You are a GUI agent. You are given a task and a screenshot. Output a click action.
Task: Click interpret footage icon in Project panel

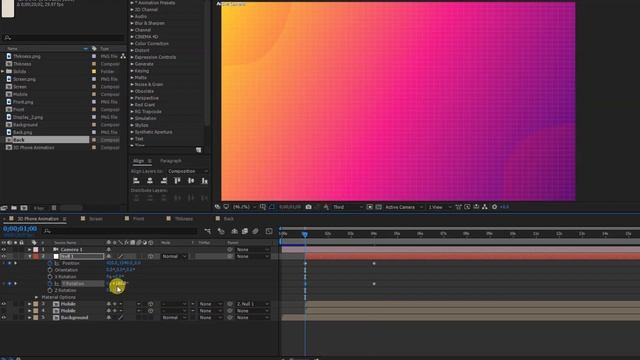[x=4, y=208]
